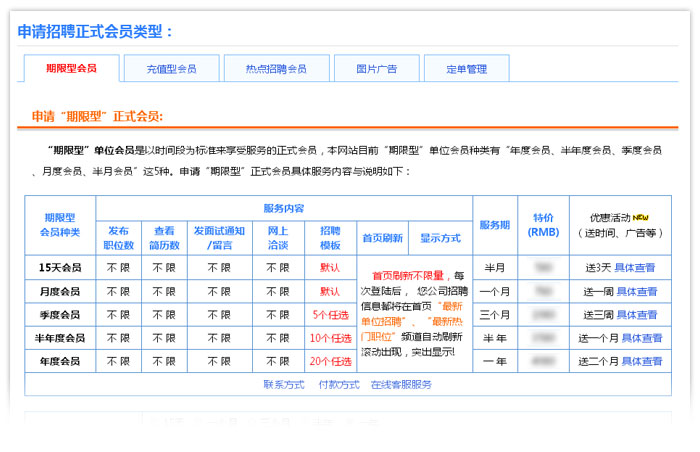View details for the 送一周 offer

tap(637, 292)
